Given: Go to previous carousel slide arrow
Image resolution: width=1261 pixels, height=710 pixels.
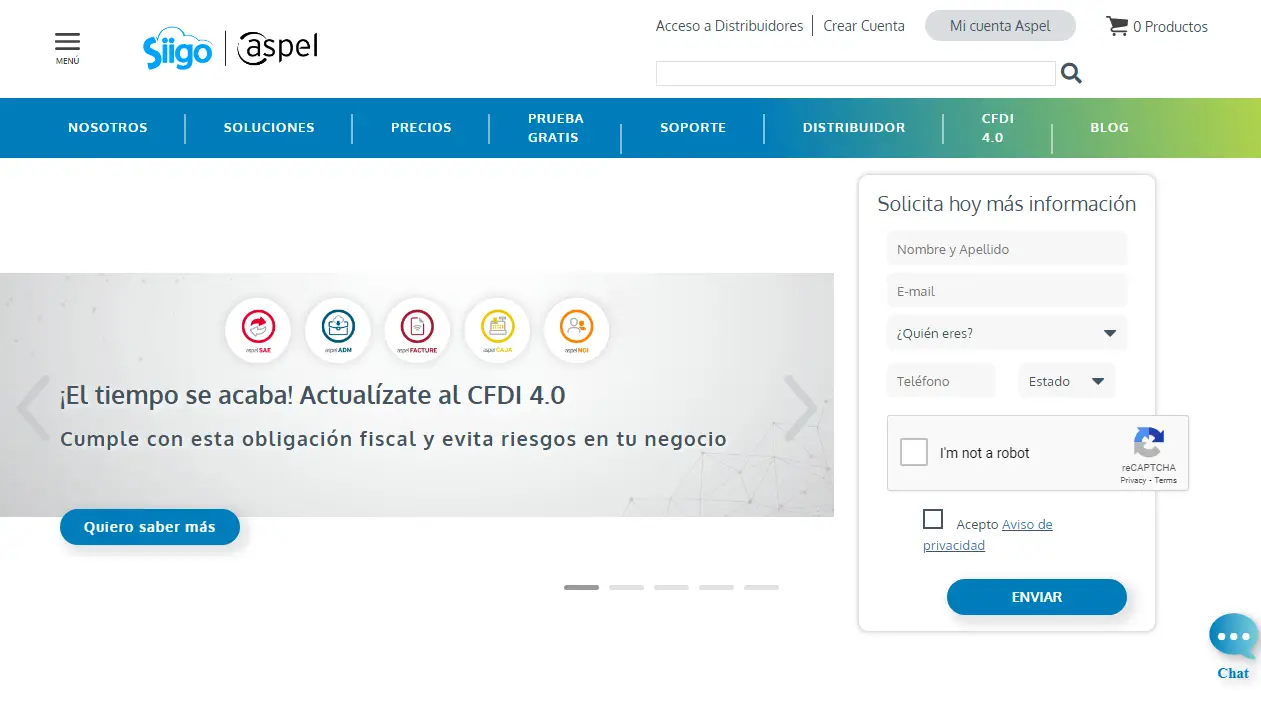Looking at the screenshot, I should click(x=33, y=408).
